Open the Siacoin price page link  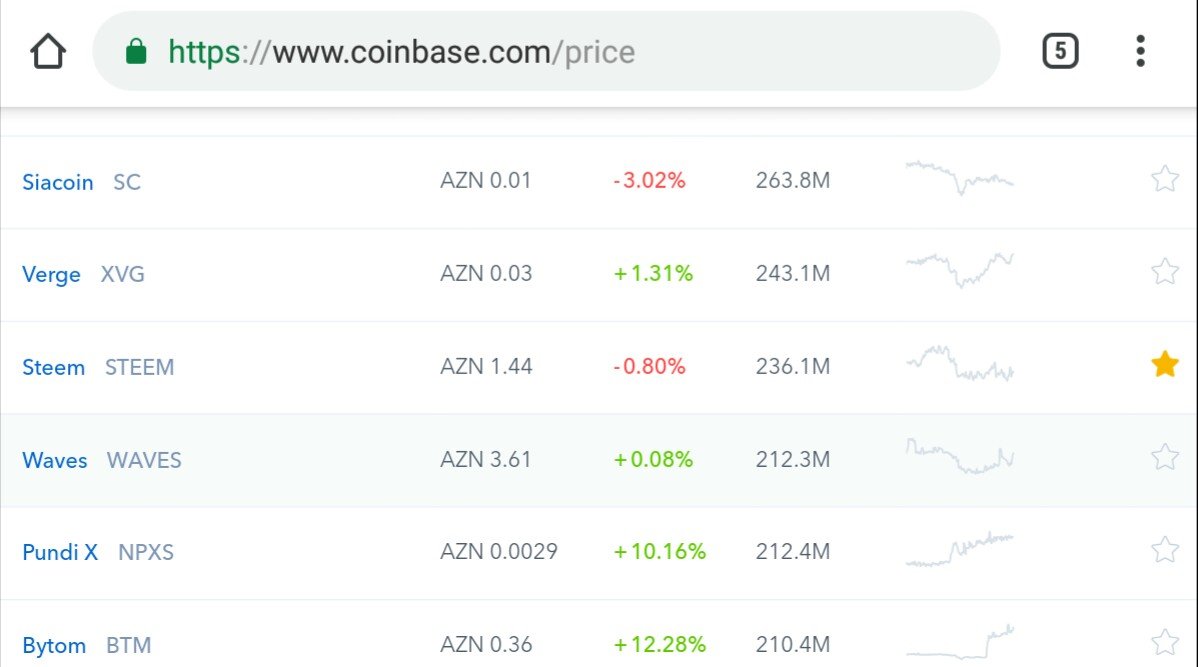(57, 182)
